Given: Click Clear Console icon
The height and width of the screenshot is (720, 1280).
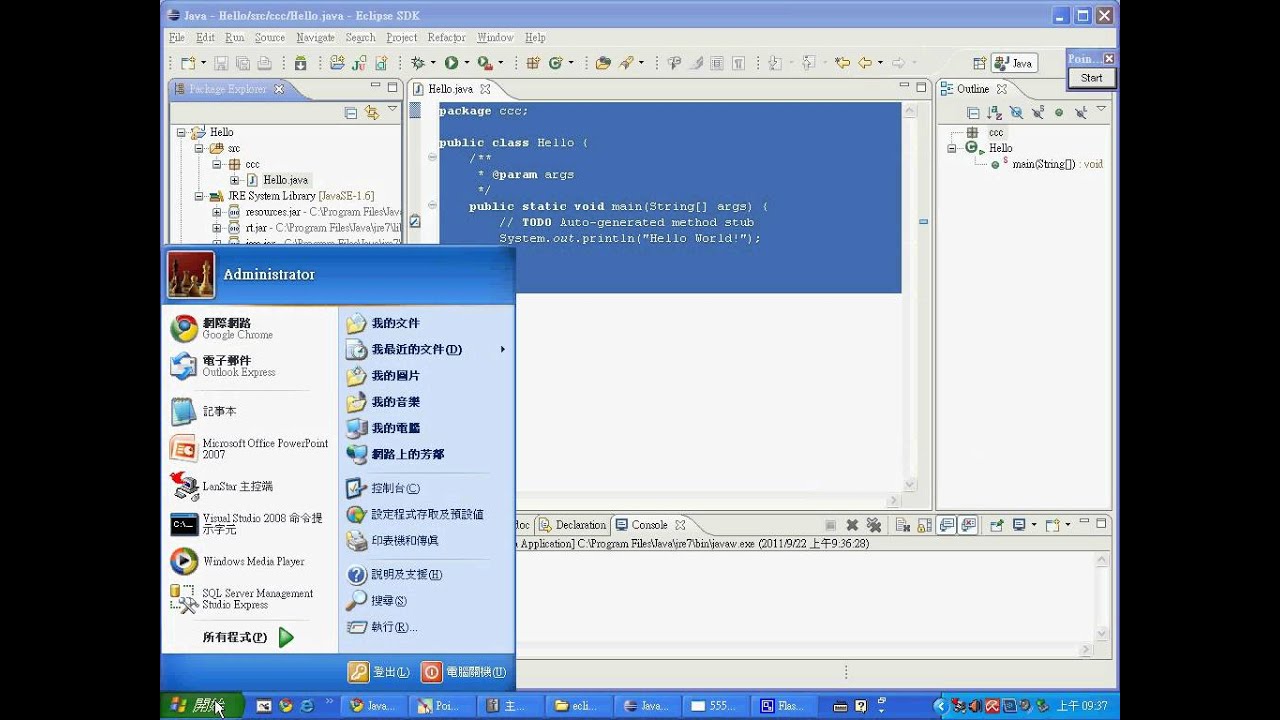Looking at the screenshot, I should (x=902, y=524).
